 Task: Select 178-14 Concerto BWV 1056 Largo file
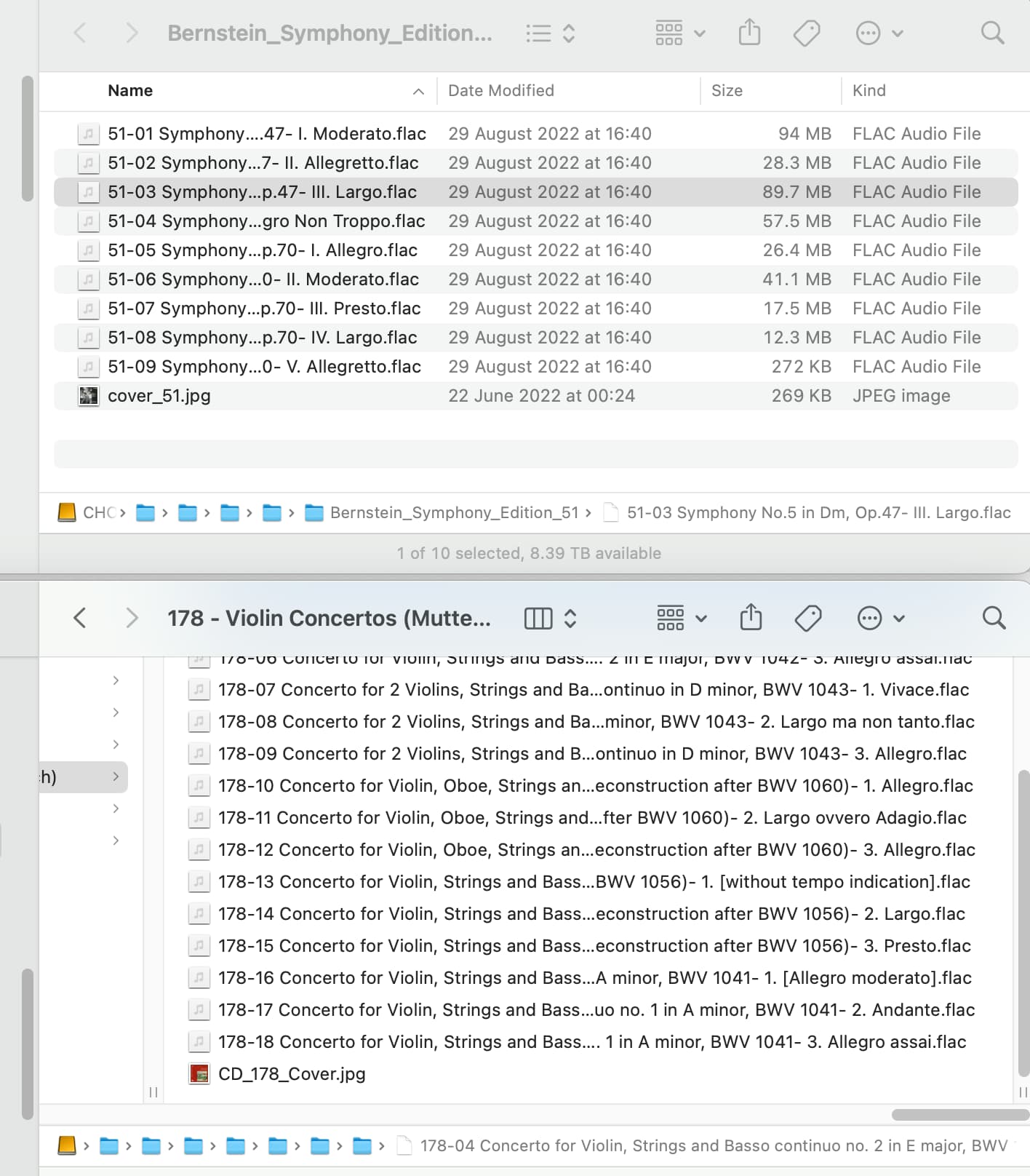[x=591, y=914]
